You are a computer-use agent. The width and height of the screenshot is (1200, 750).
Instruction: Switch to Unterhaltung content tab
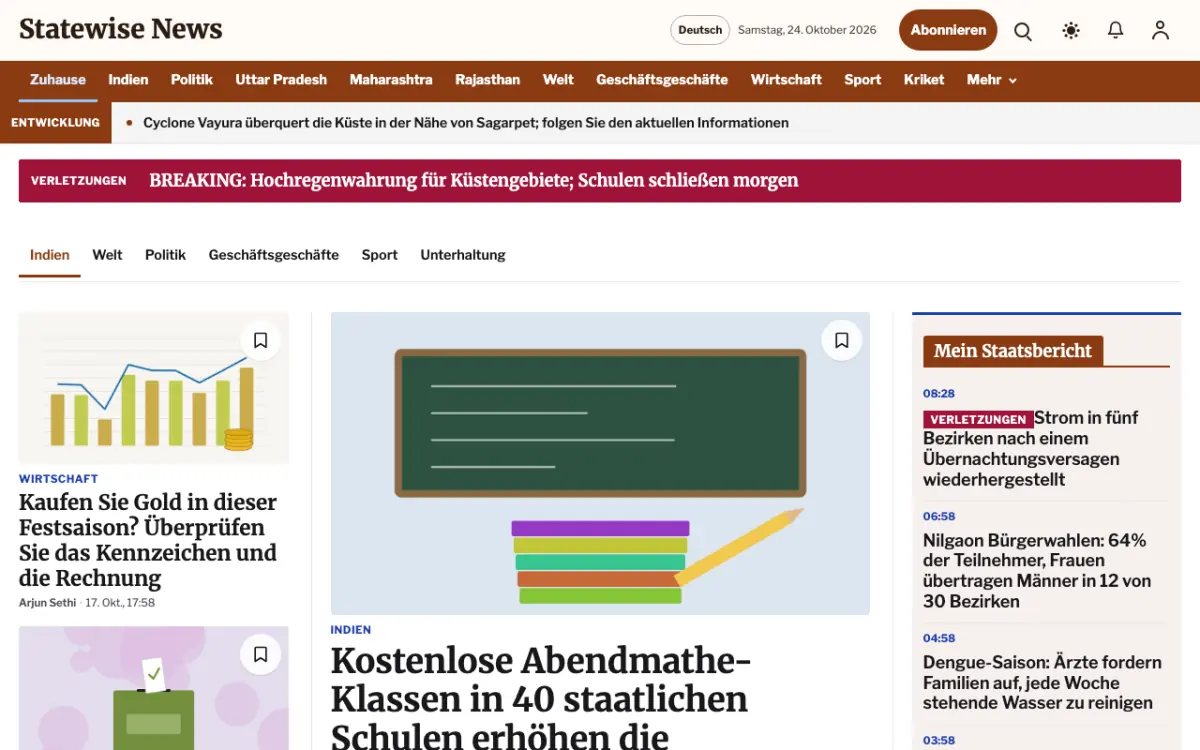tap(463, 255)
